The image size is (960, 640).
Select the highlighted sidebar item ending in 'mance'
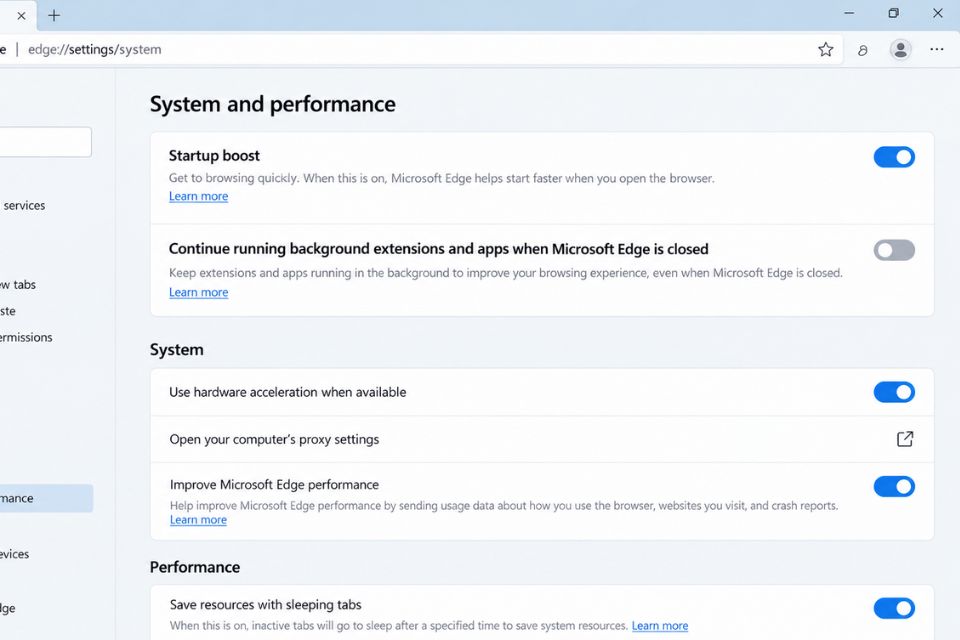coord(47,499)
